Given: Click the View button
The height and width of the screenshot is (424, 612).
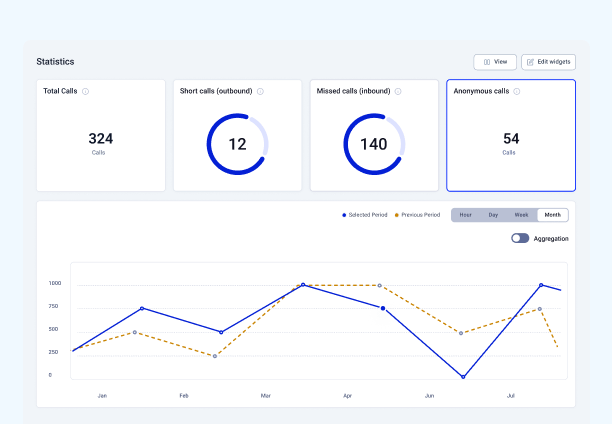Looking at the screenshot, I should (495, 62).
